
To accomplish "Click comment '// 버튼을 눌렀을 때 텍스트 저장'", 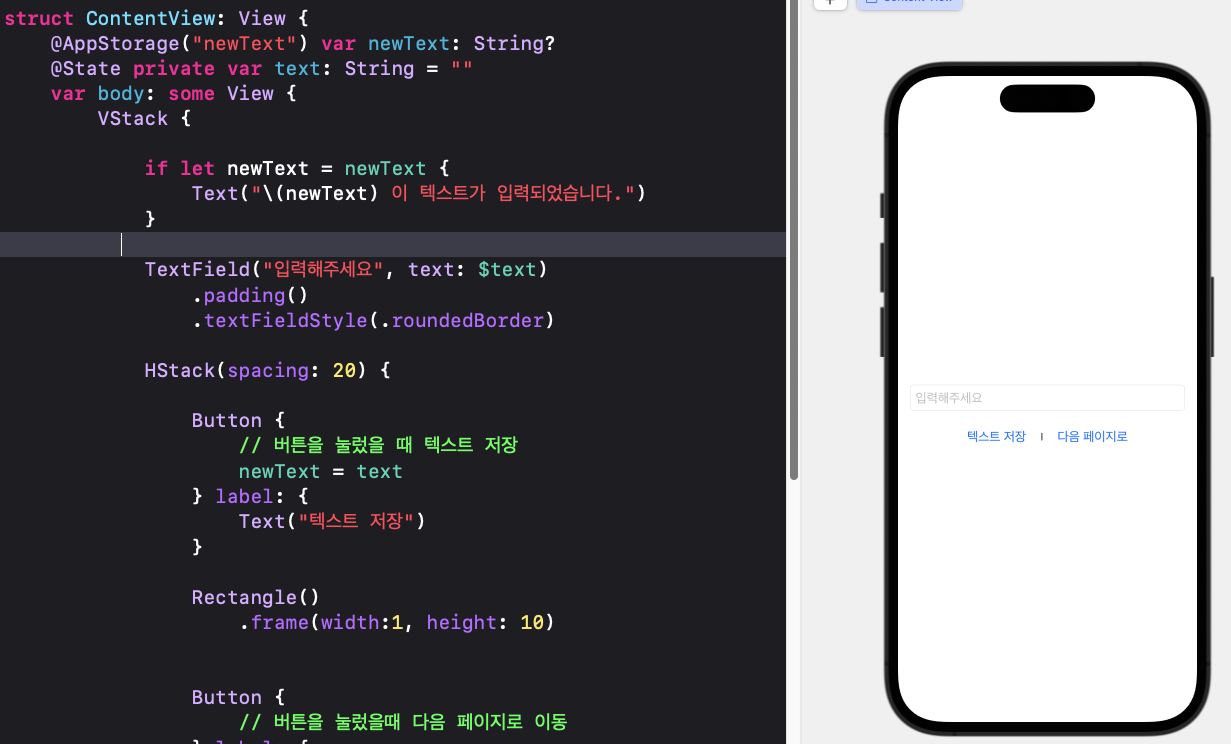I will pos(378,446).
